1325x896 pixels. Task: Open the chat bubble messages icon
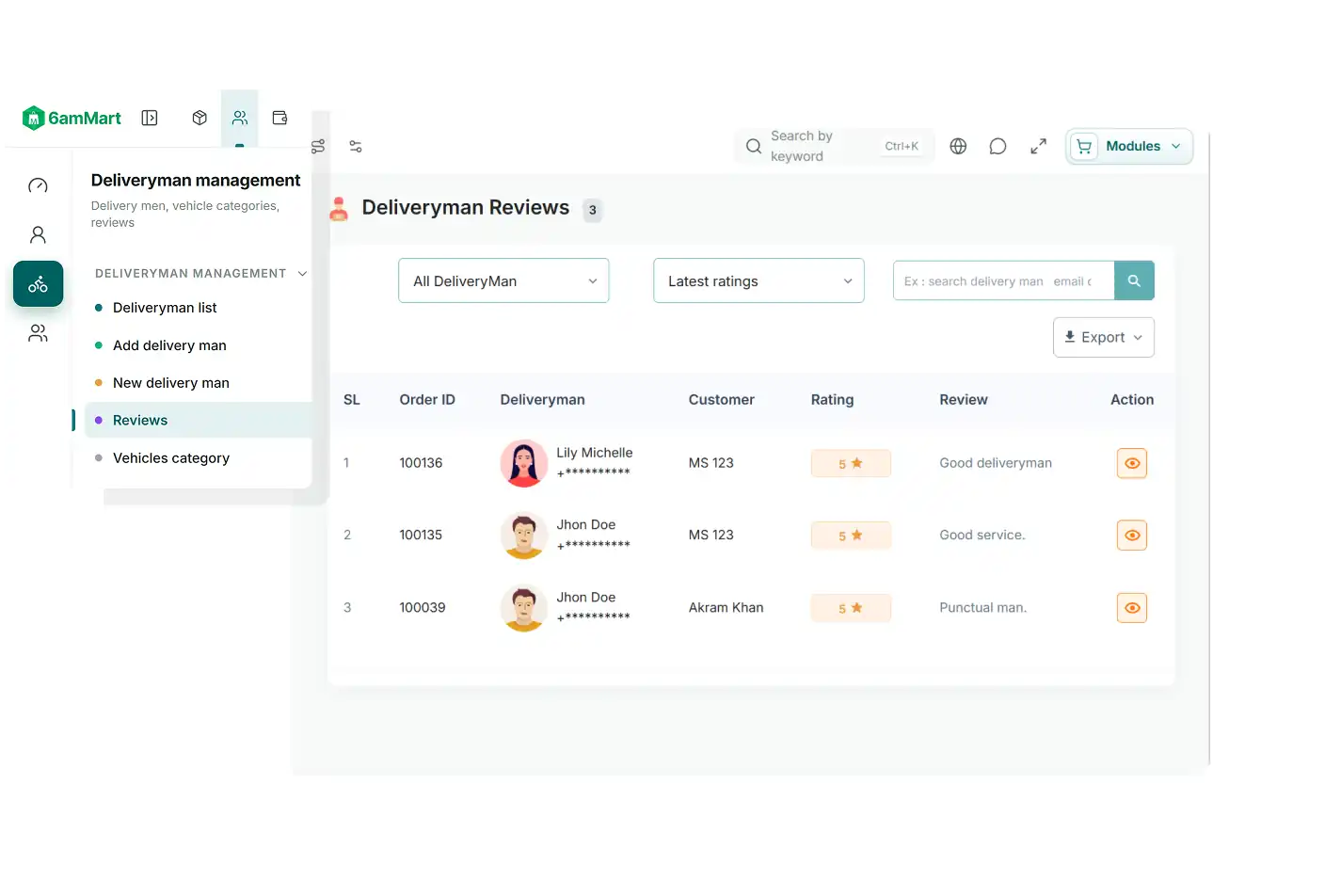click(x=998, y=146)
